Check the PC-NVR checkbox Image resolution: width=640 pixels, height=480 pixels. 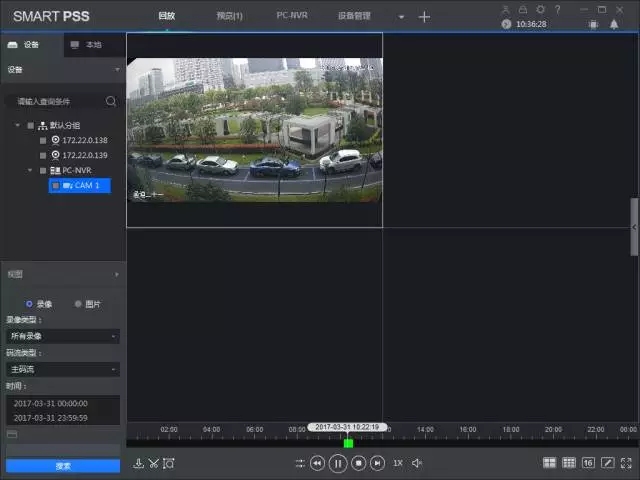coord(43,170)
